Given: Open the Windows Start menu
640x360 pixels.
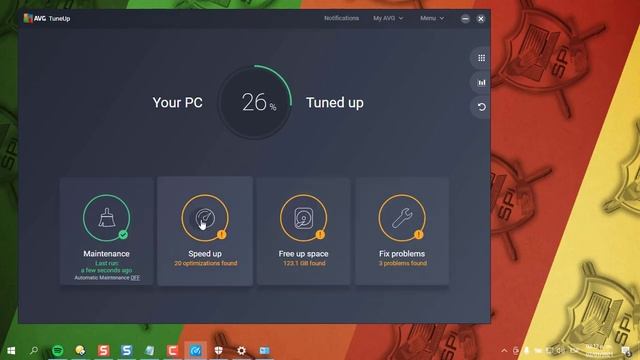Looking at the screenshot, I should tap(11, 351).
